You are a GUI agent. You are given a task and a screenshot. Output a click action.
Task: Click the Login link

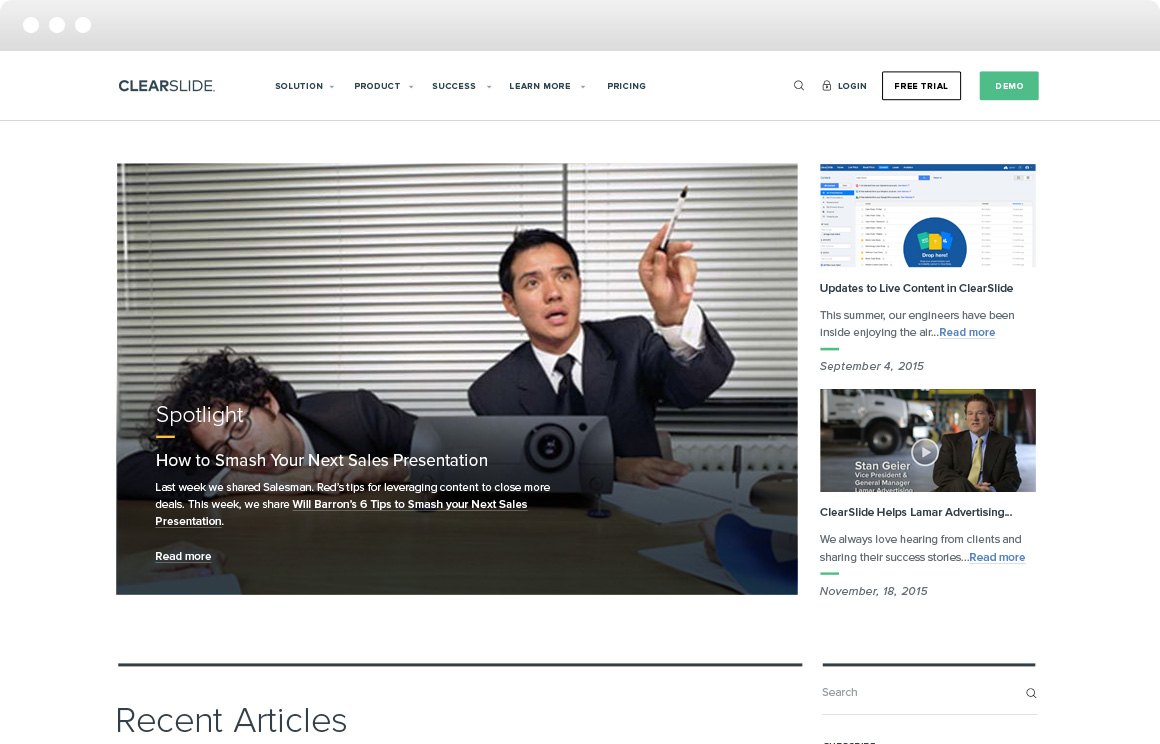[x=852, y=86]
